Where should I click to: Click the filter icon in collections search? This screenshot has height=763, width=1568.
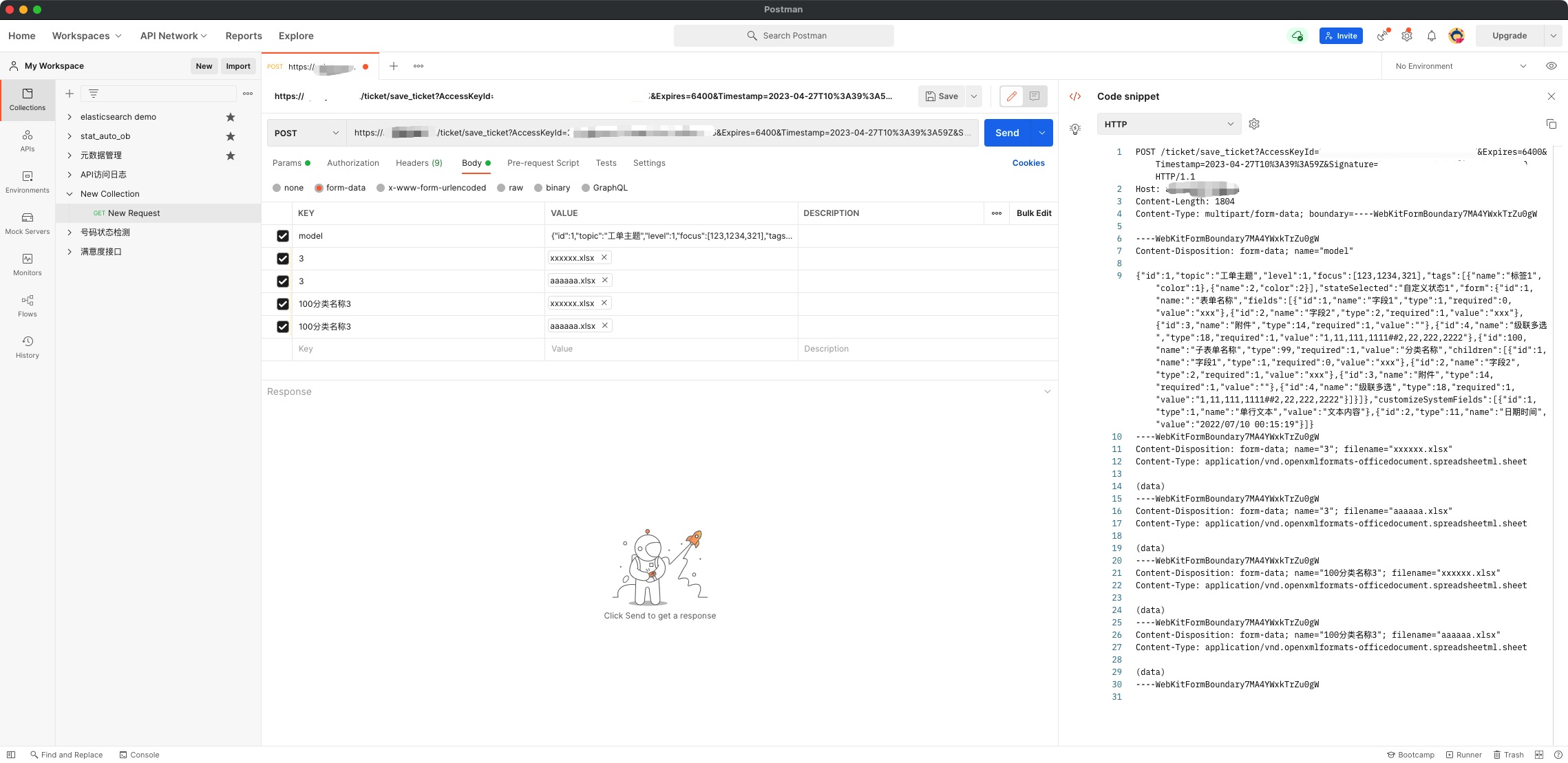pyautogui.click(x=94, y=94)
